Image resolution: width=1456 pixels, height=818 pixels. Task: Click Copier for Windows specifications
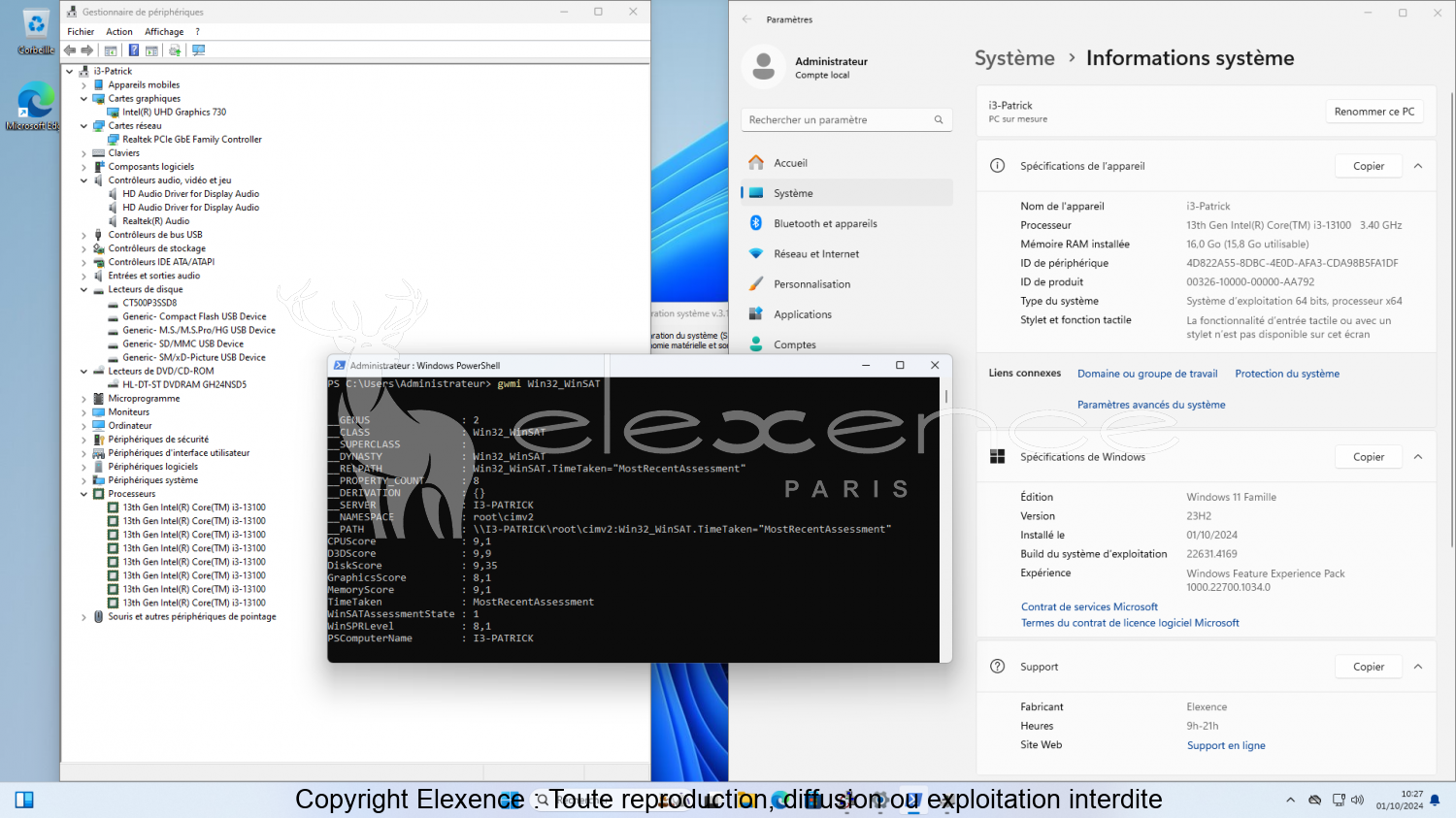click(x=1369, y=457)
